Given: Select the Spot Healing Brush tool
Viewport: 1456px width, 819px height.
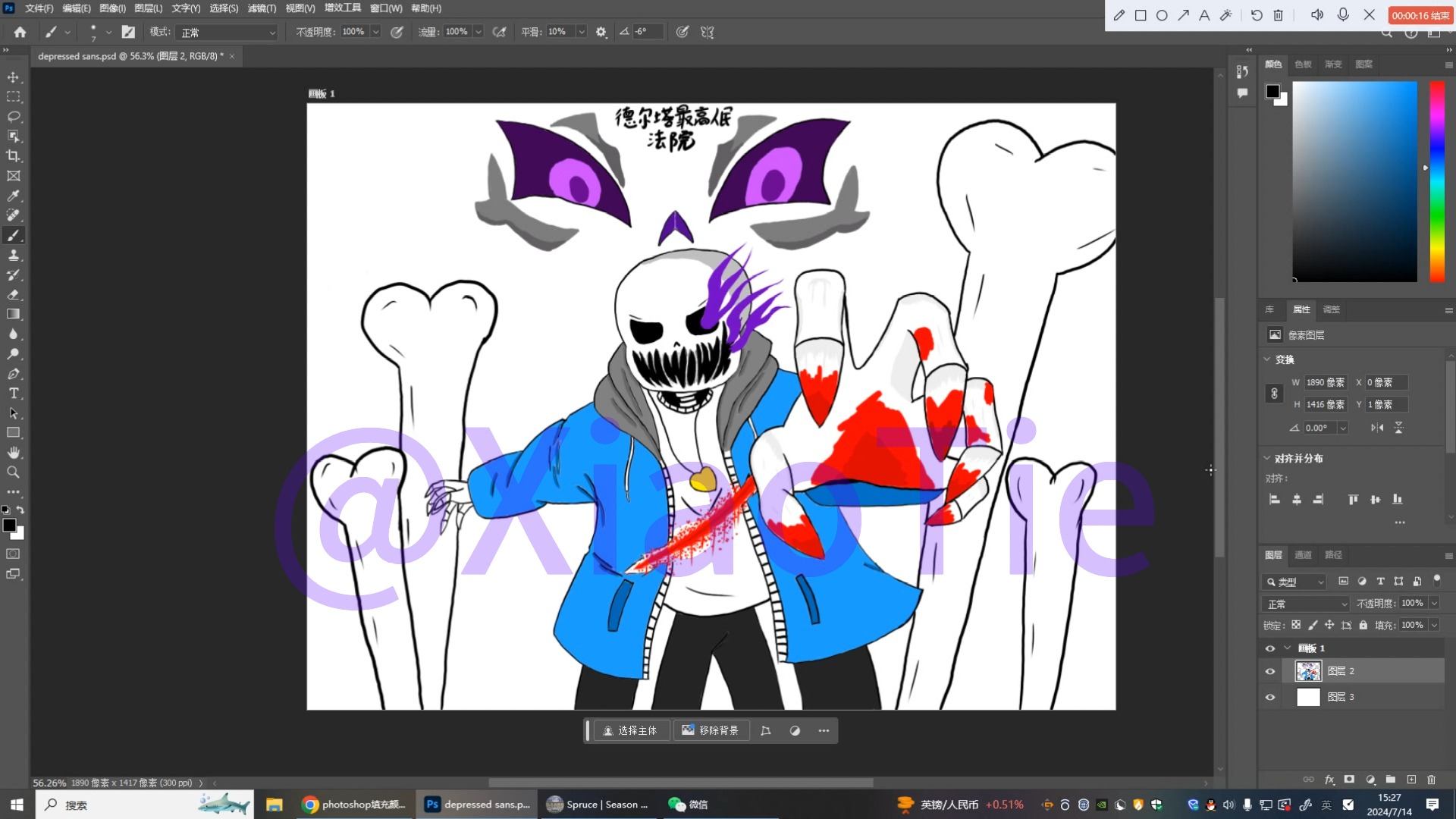Looking at the screenshot, I should pyautogui.click(x=14, y=215).
